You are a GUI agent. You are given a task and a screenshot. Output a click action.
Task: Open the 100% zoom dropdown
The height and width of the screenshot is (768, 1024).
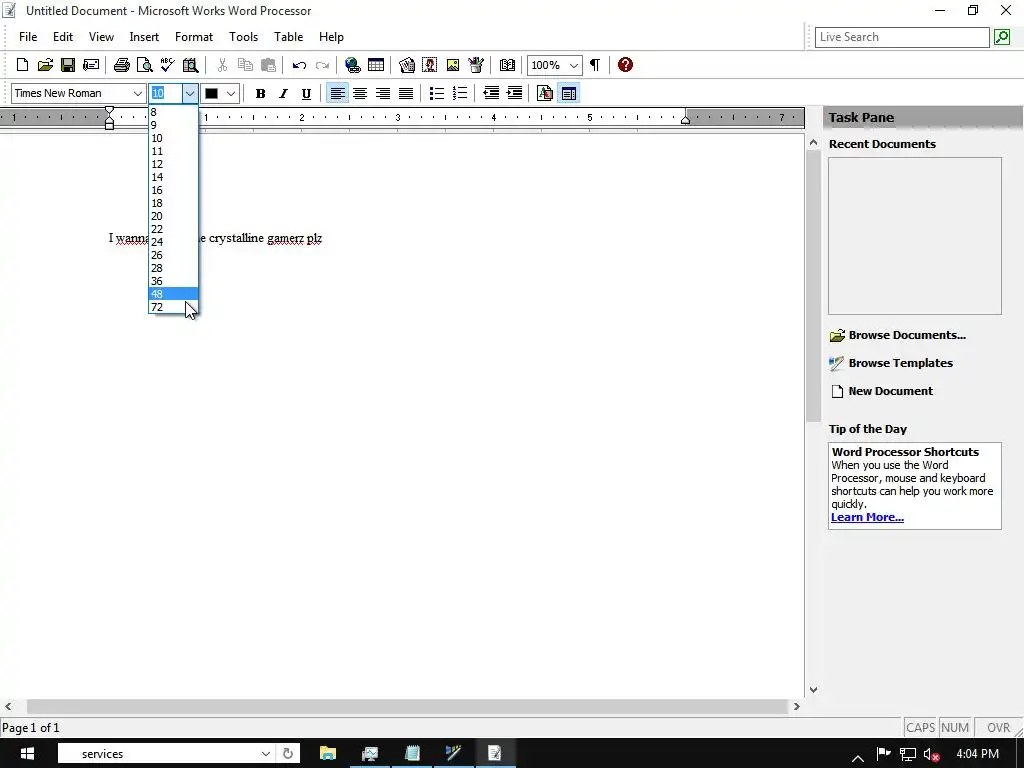[573, 65]
